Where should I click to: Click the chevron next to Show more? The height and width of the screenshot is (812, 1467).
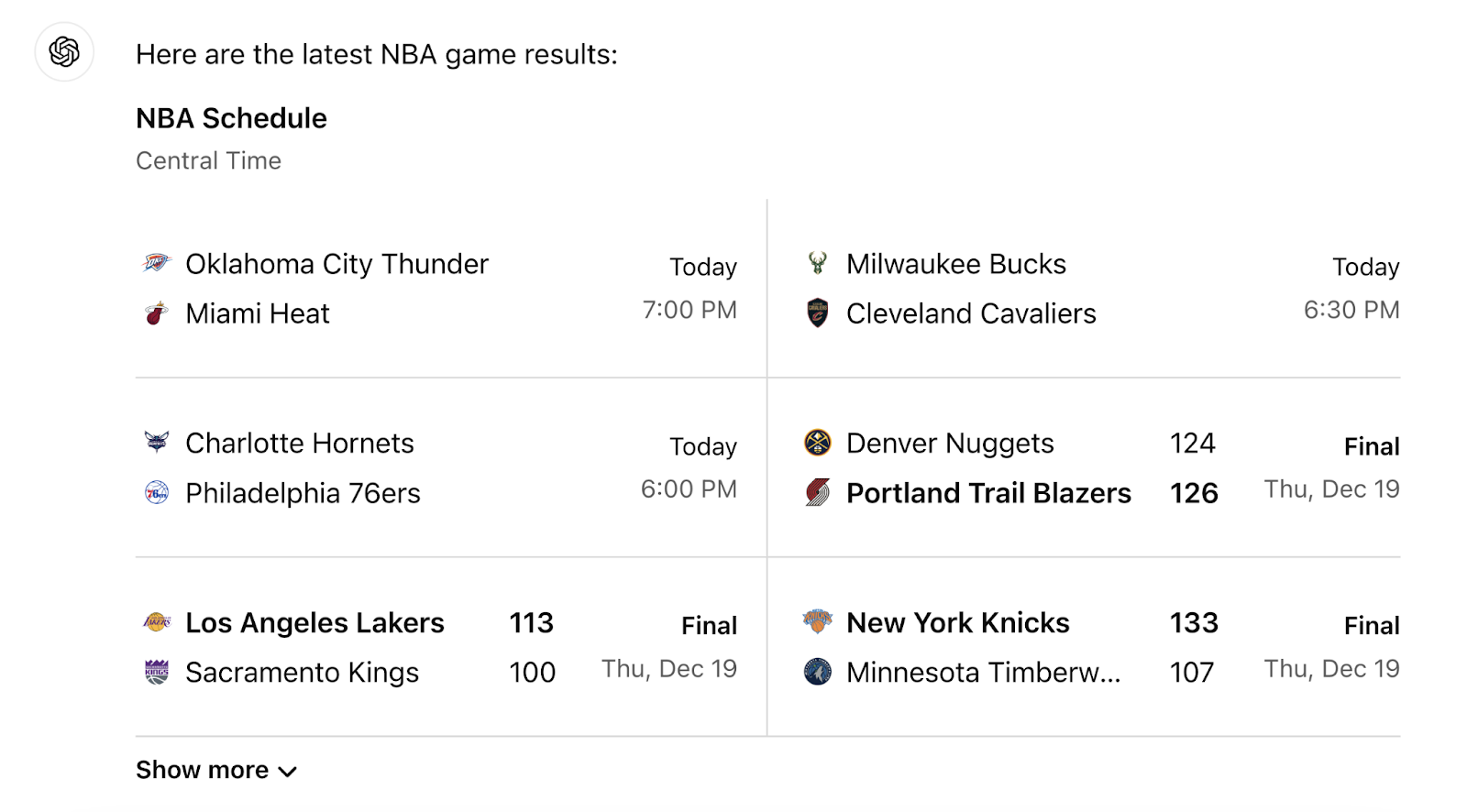coord(288,771)
